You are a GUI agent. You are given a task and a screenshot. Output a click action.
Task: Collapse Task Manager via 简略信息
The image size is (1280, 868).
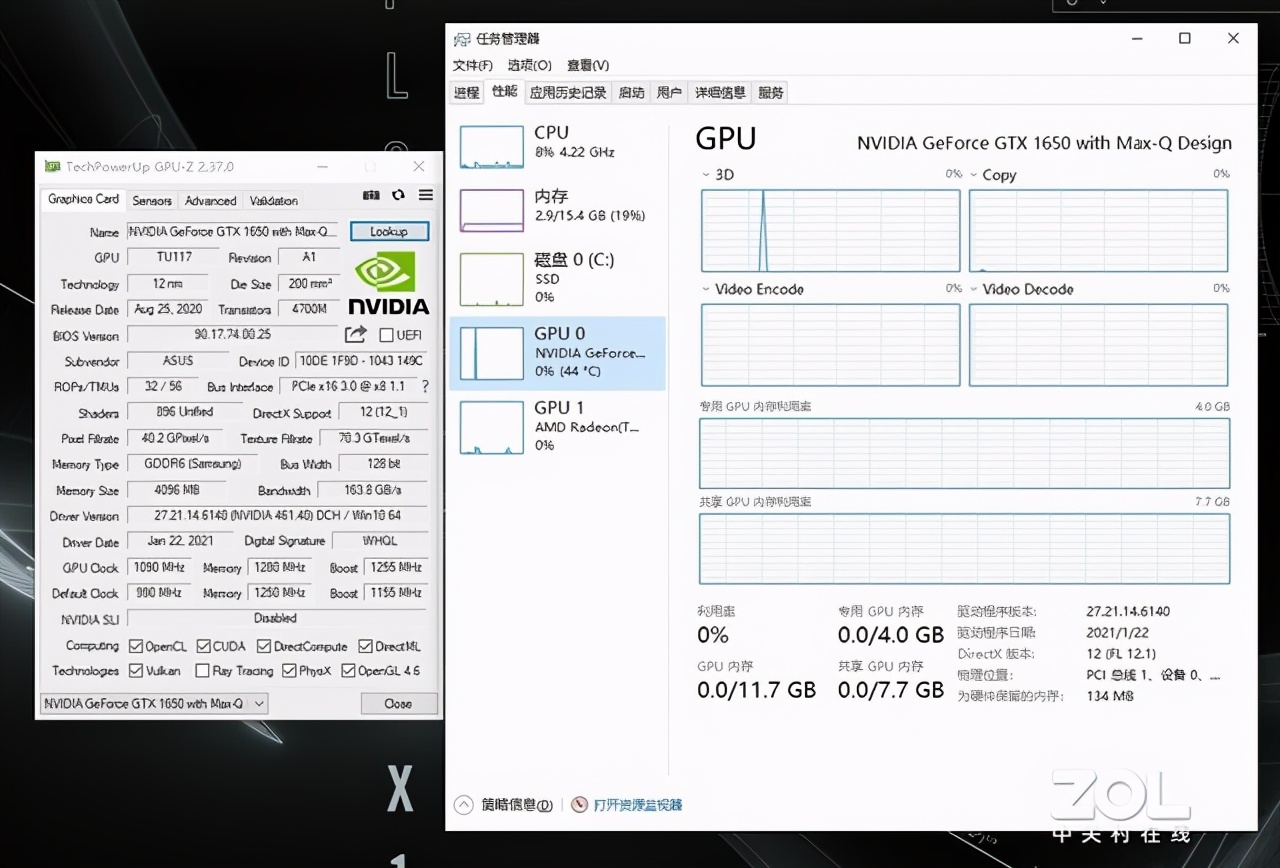[505, 804]
